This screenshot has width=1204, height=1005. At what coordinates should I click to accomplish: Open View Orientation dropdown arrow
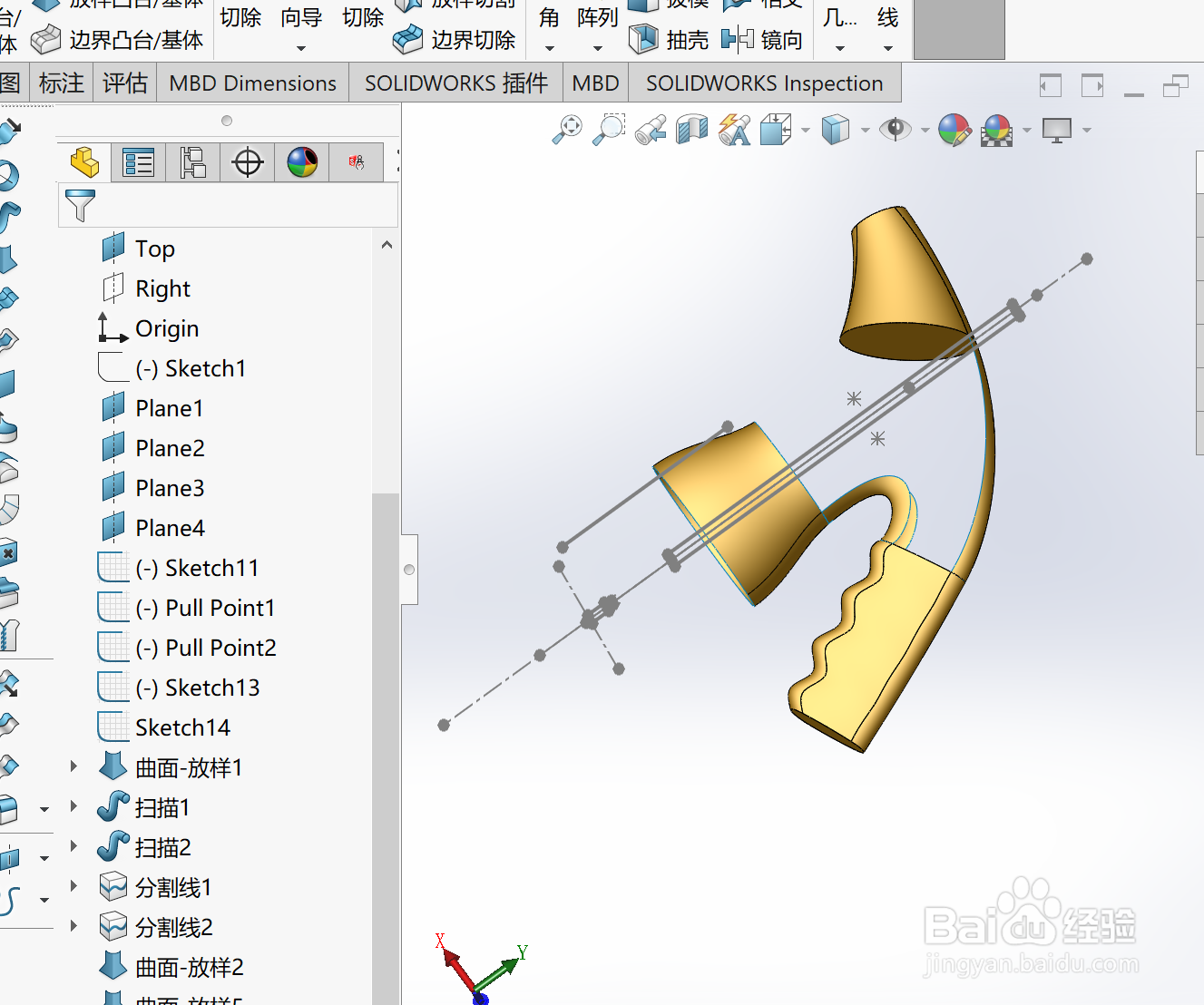coord(806,131)
